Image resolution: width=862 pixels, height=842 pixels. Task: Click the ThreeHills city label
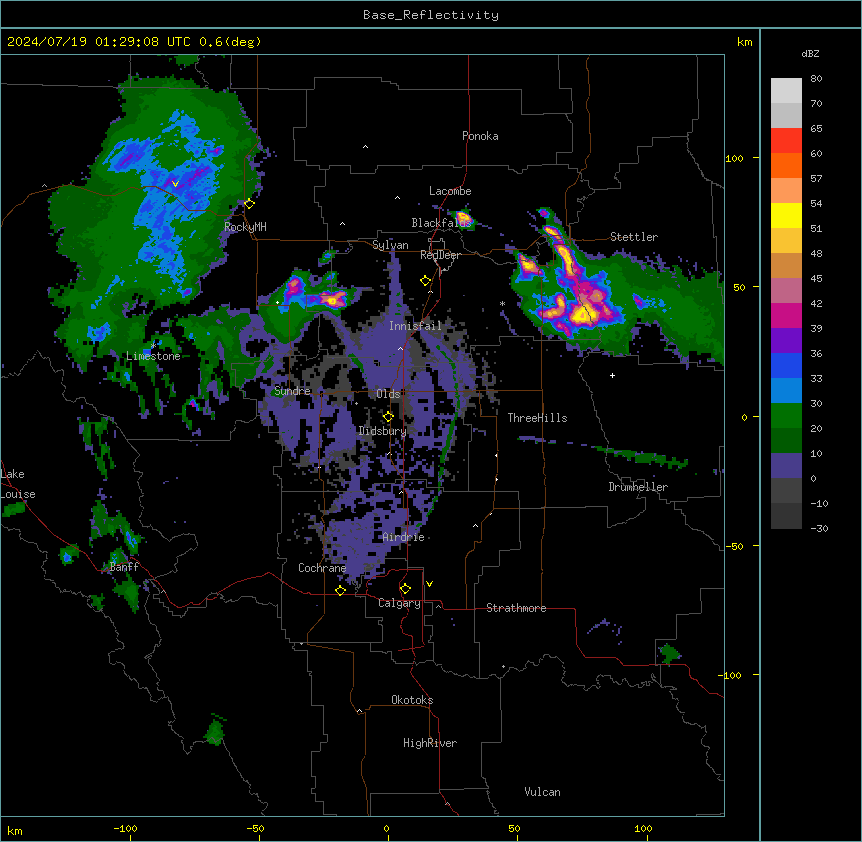click(x=537, y=418)
